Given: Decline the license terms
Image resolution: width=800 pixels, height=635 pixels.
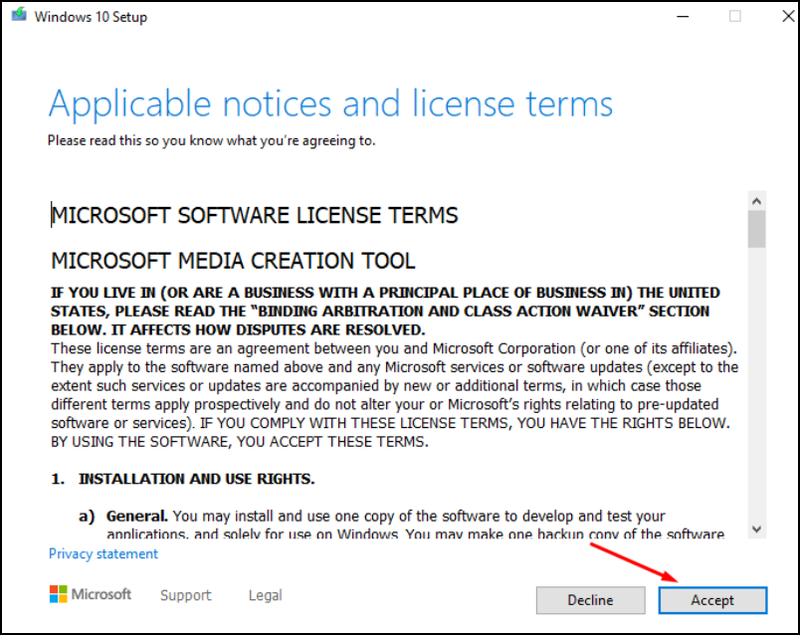Looking at the screenshot, I should [590, 600].
